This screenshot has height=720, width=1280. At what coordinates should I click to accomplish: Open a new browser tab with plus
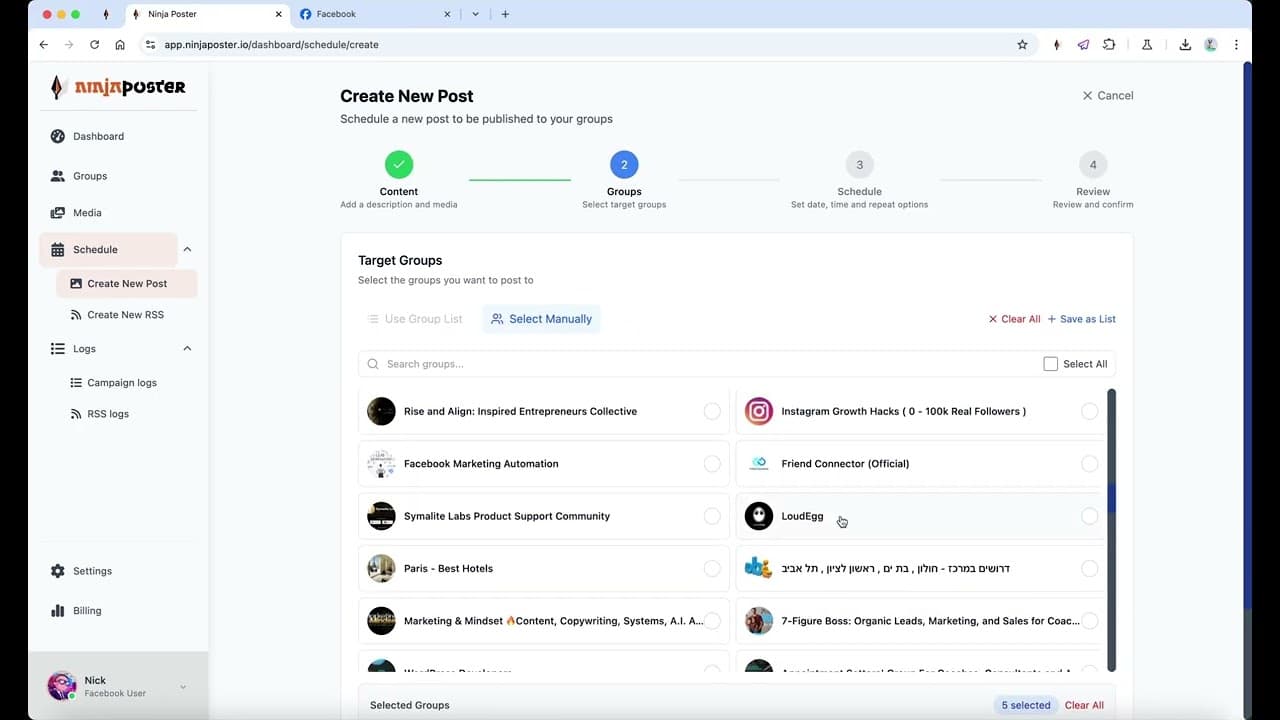tap(505, 14)
